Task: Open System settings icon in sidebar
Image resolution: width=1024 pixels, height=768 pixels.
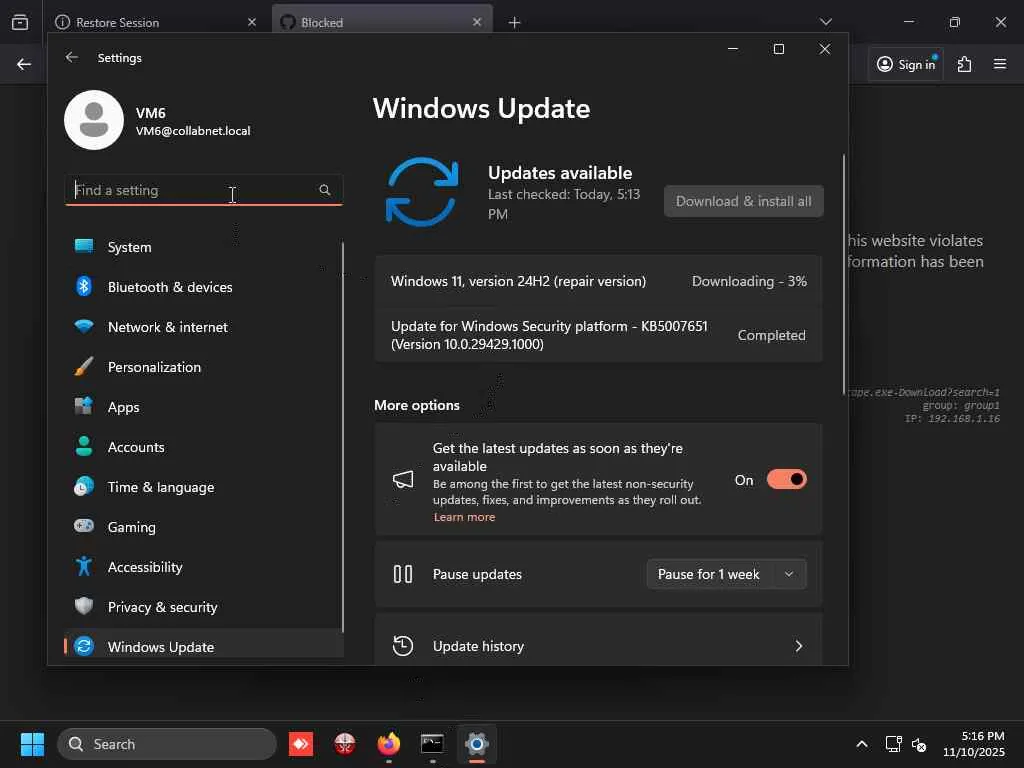Action: click(84, 246)
